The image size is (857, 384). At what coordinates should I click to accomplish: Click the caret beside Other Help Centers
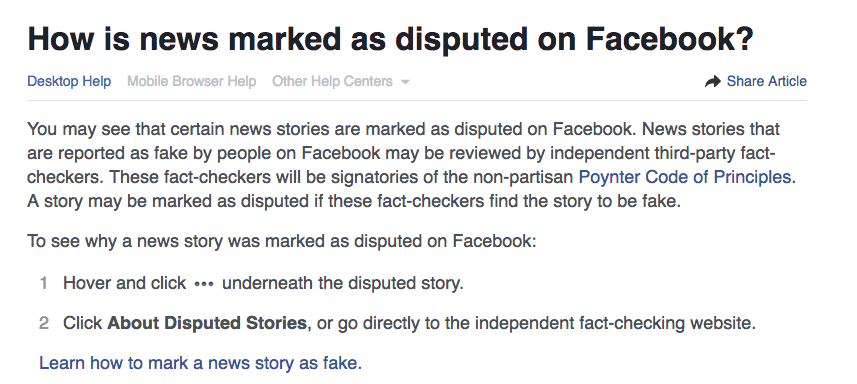[405, 82]
